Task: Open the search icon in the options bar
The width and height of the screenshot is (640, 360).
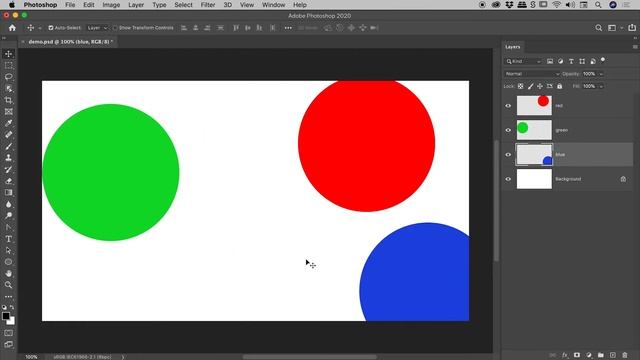Action: pyautogui.click(x=598, y=28)
